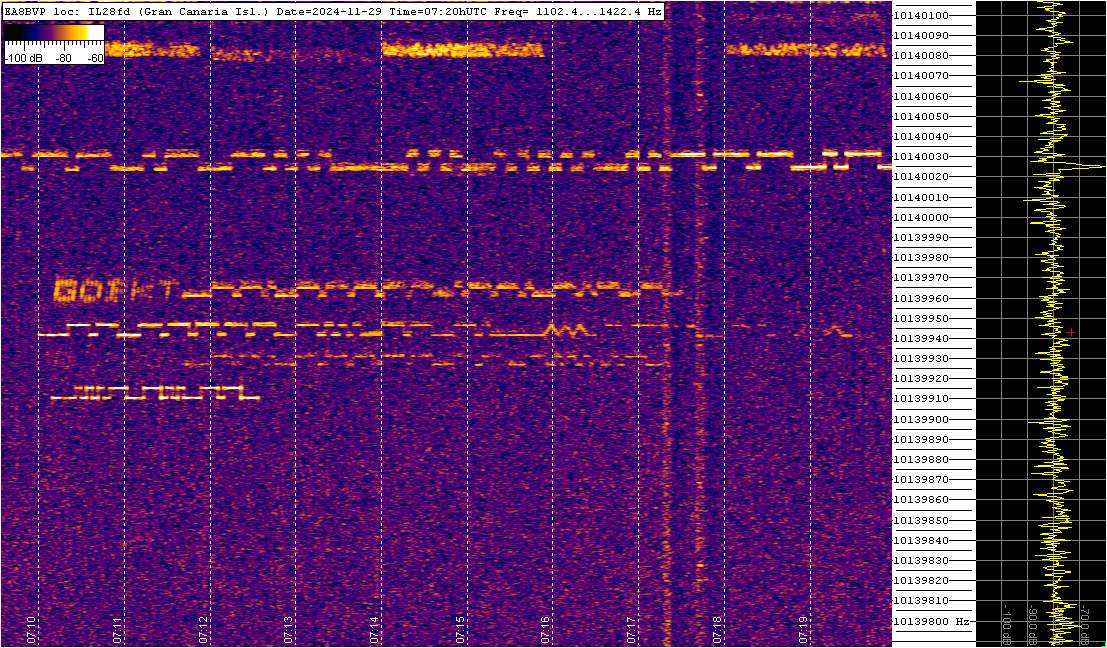Screen dimensions: 1107x648
Task: Click the Hellschreiber letters signal near 10139965
Action: click(x=114, y=290)
